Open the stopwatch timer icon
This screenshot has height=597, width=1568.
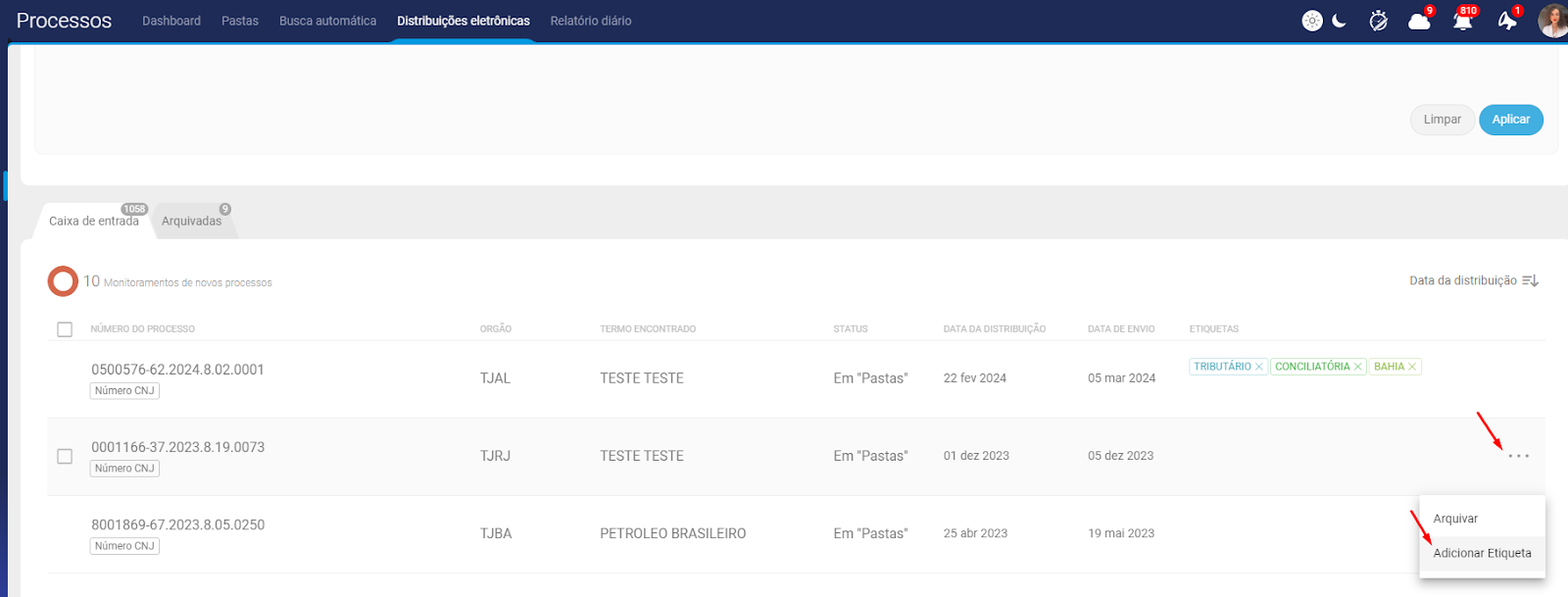(1378, 21)
